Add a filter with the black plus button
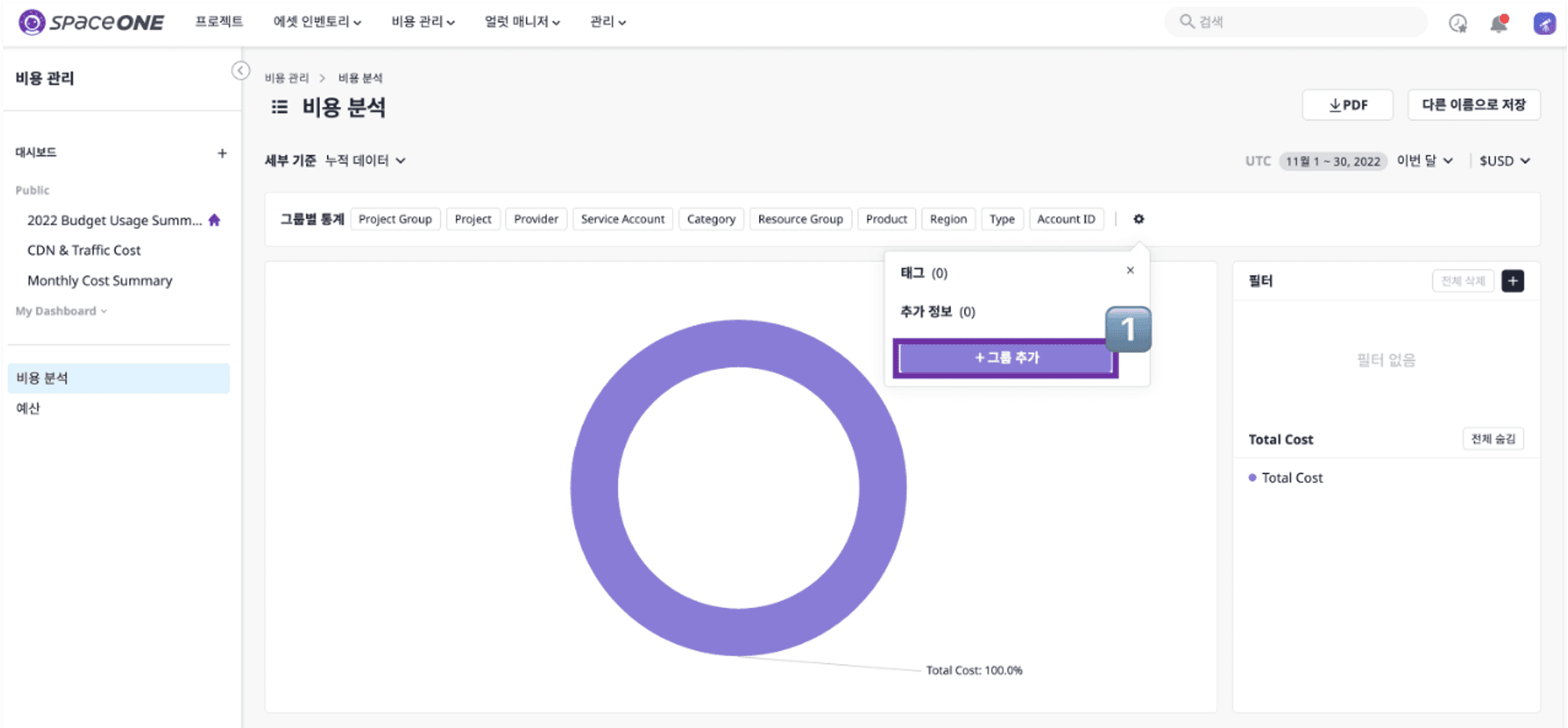 [x=1512, y=281]
